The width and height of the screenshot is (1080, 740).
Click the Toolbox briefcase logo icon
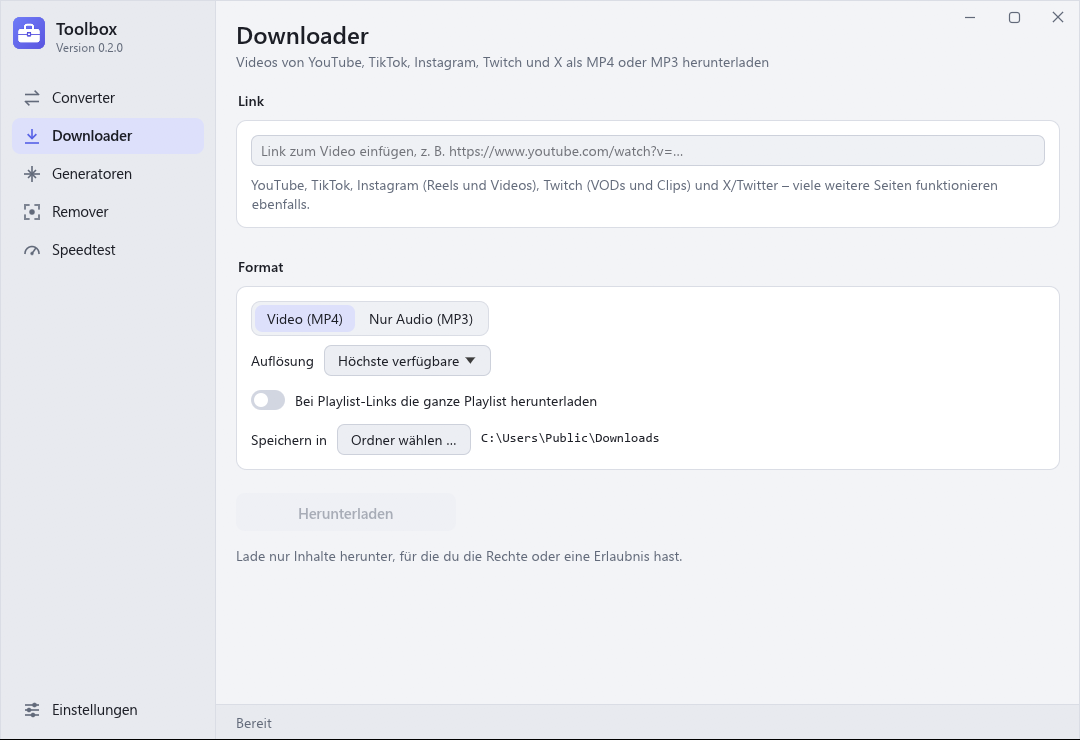pyautogui.click(x=29, y=33)
